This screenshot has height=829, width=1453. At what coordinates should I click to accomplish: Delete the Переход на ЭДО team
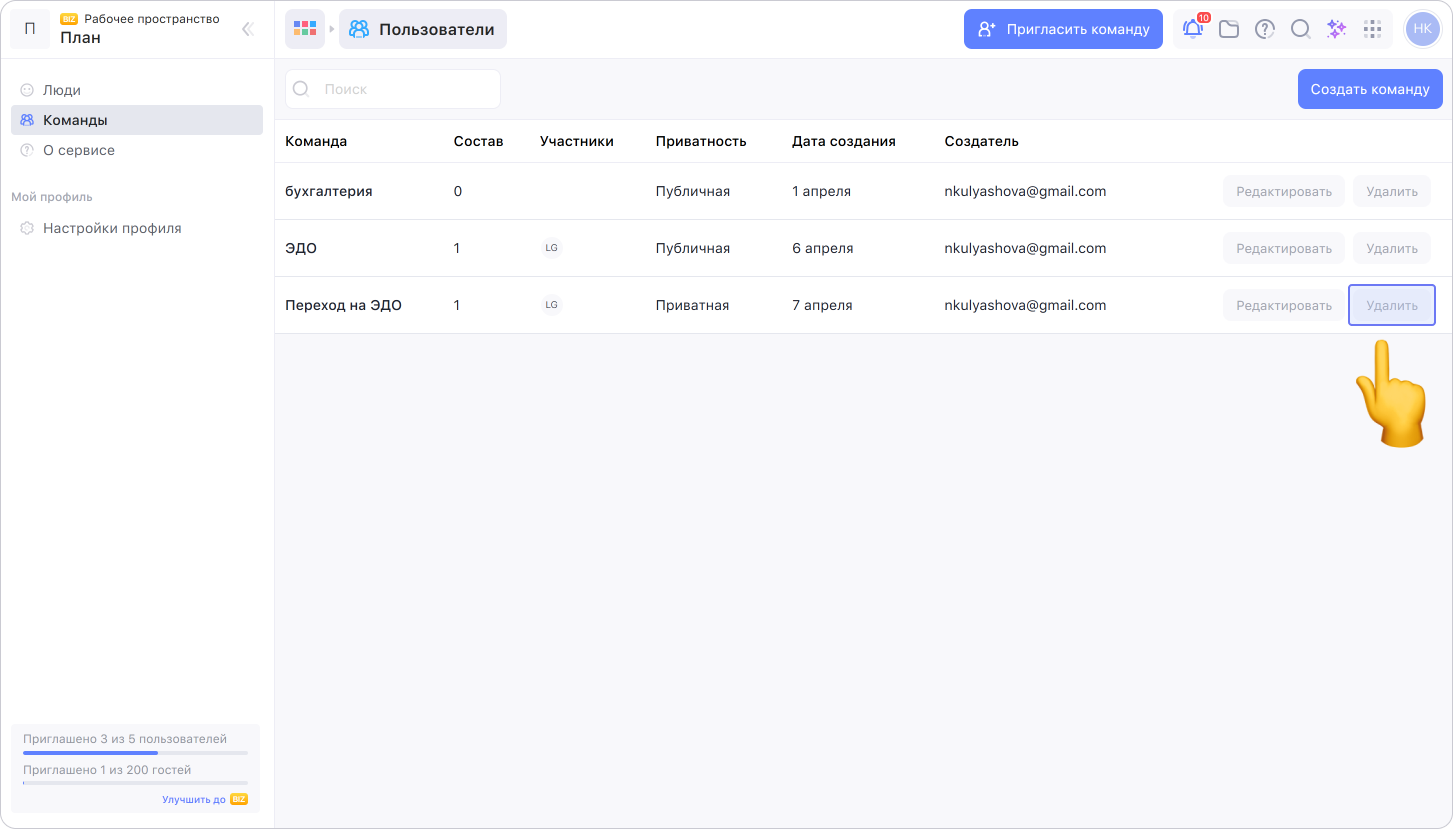[1391, 305]
